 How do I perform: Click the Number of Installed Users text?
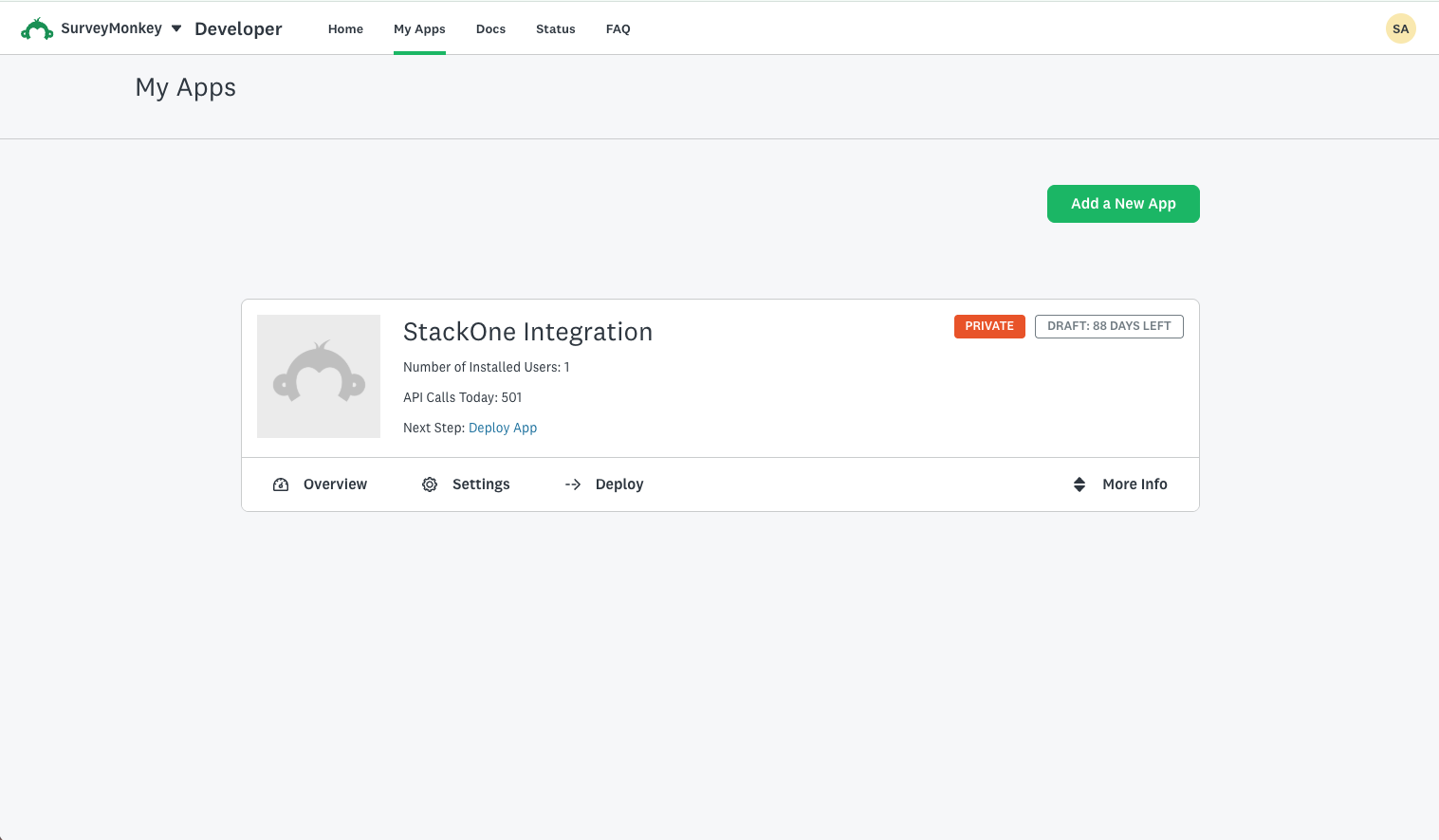pos(487,367)
